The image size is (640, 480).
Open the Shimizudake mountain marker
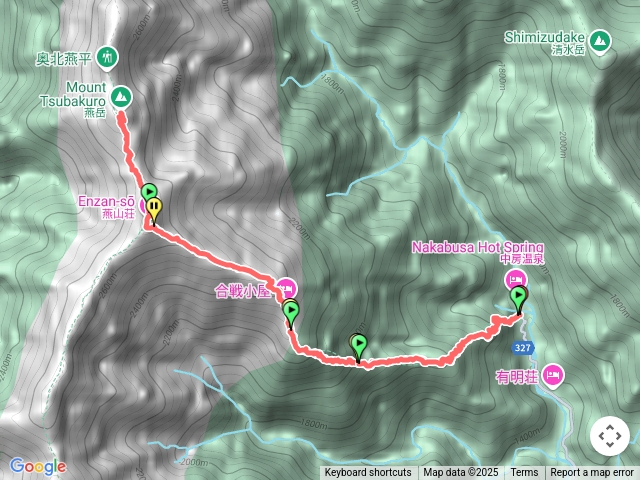coord(600,41)
